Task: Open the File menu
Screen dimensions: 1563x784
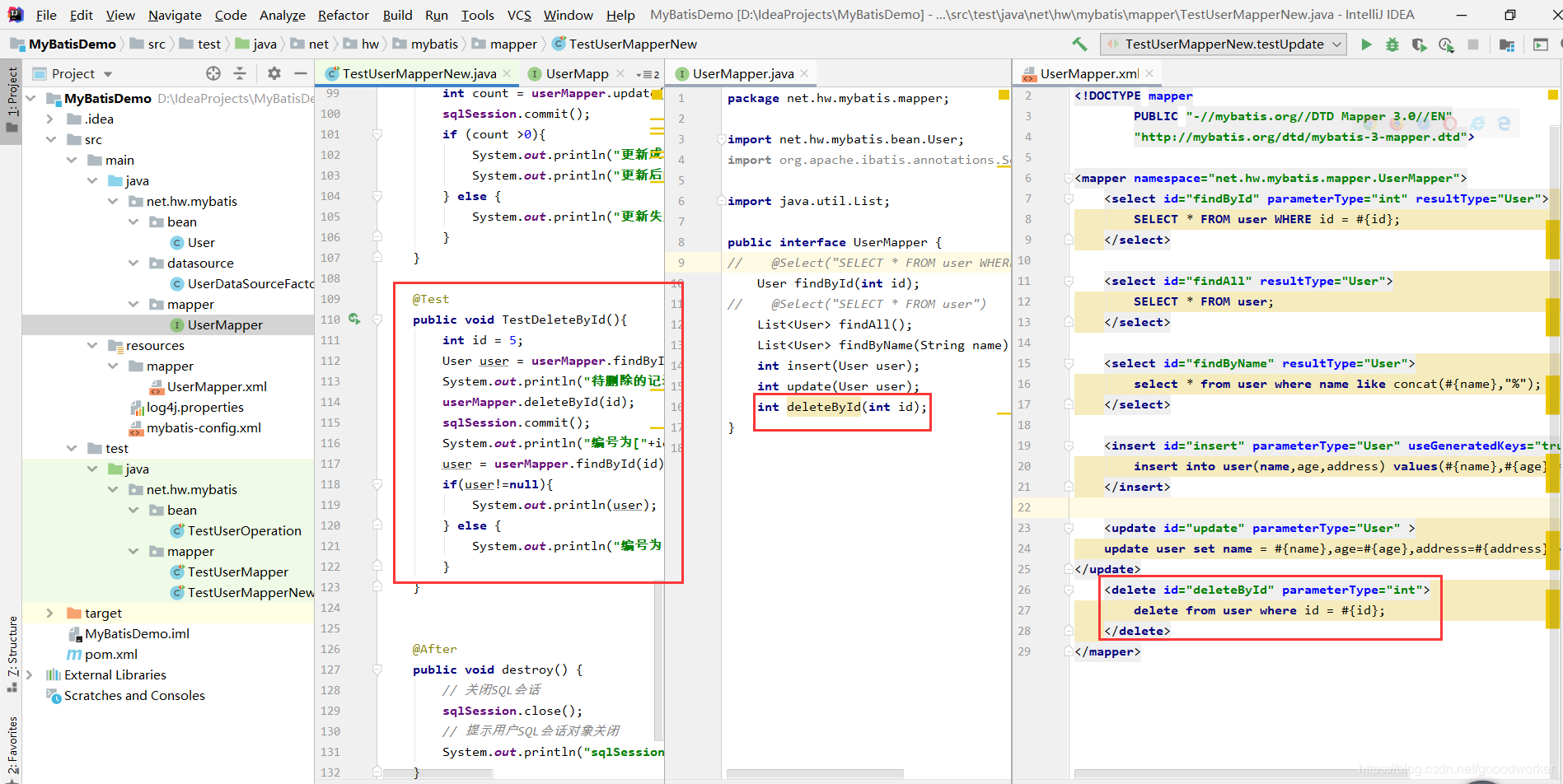Action: click(x=46, y=15)
